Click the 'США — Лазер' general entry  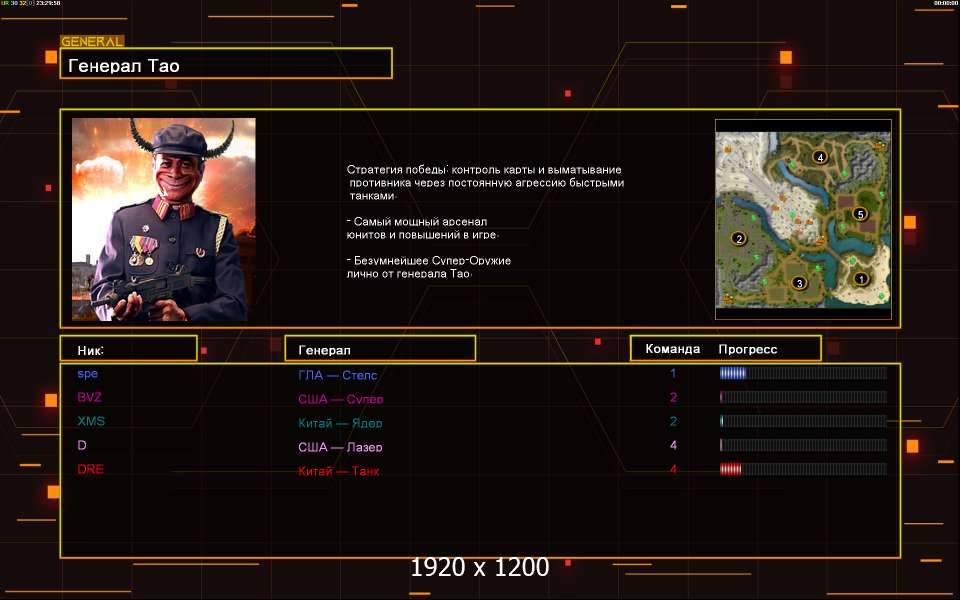pos(340,447)
